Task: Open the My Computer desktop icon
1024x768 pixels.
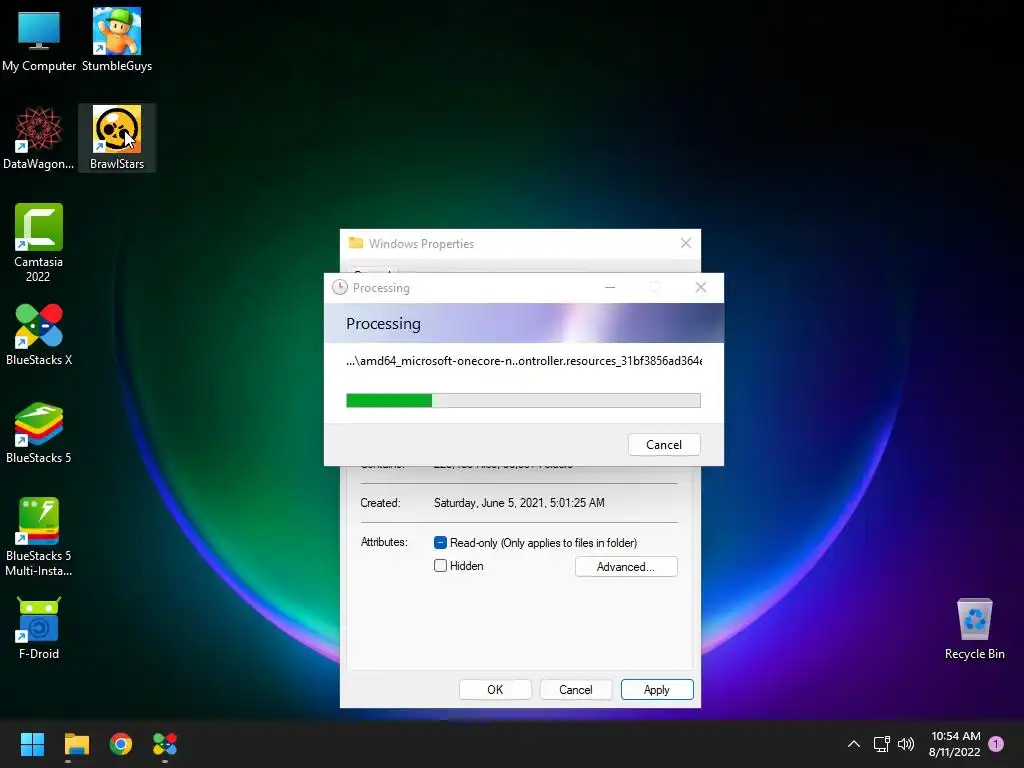Action: [39, 39]
